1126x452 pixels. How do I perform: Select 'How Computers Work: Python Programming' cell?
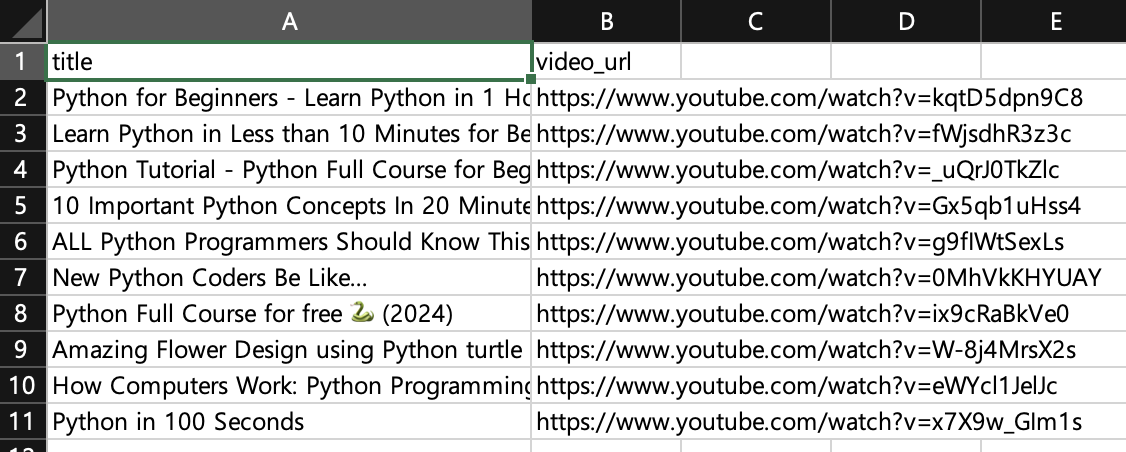[289, 385]
